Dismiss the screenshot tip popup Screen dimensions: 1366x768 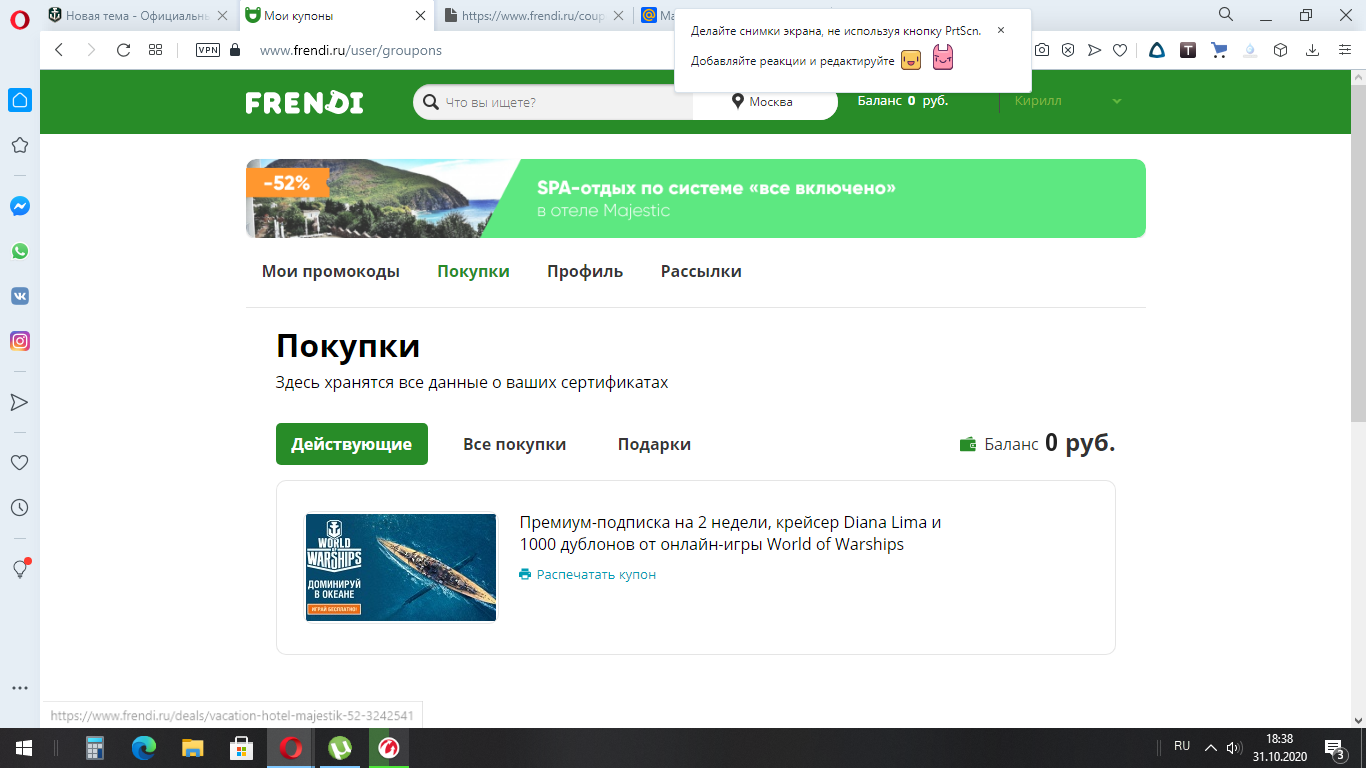pos(1001,30)
